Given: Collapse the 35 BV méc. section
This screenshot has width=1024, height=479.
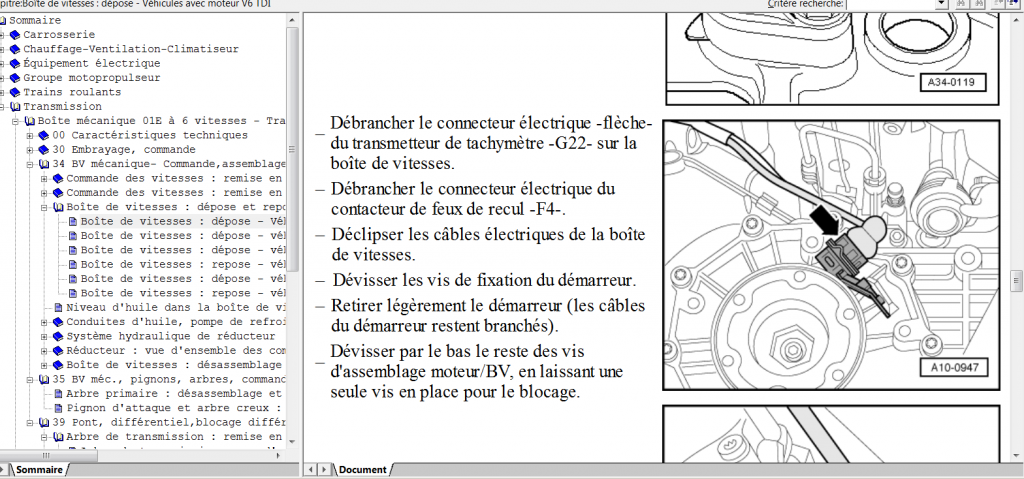Looking at the screenshot, I should (x=31, y=380).
